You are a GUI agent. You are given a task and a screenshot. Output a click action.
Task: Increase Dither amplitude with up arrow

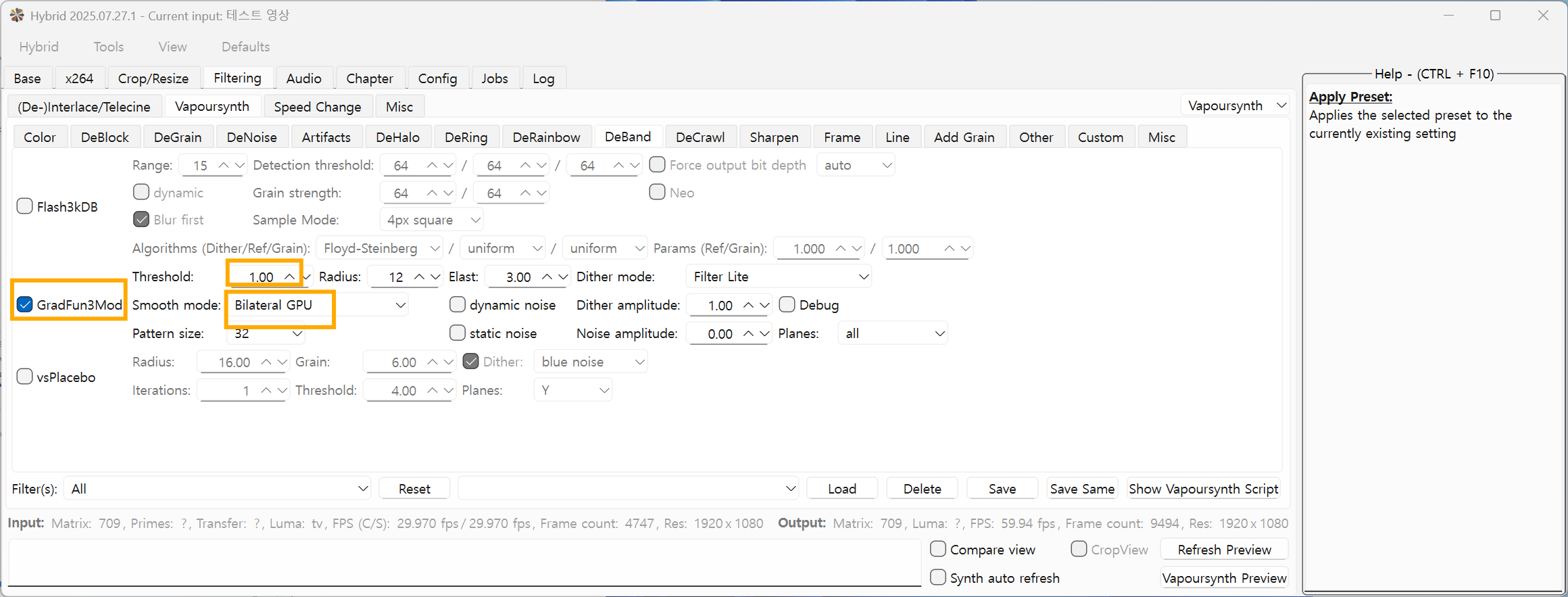click(748, 306)
